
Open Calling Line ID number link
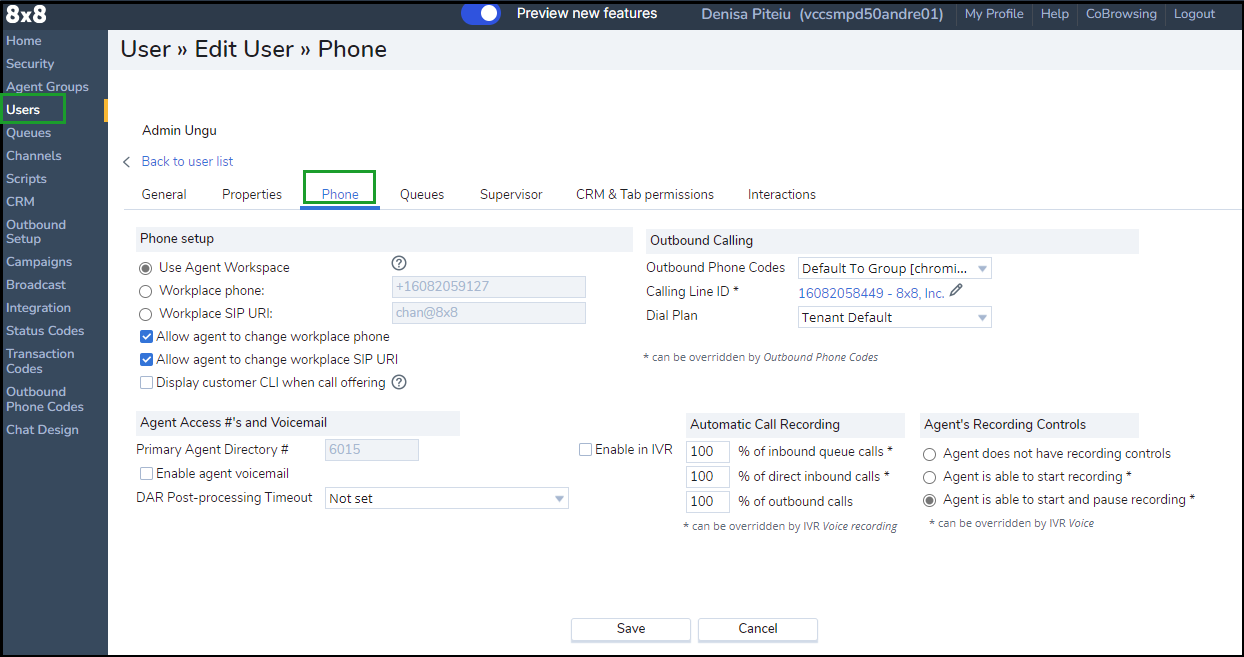pyautogui.click(x=871, y=293)
